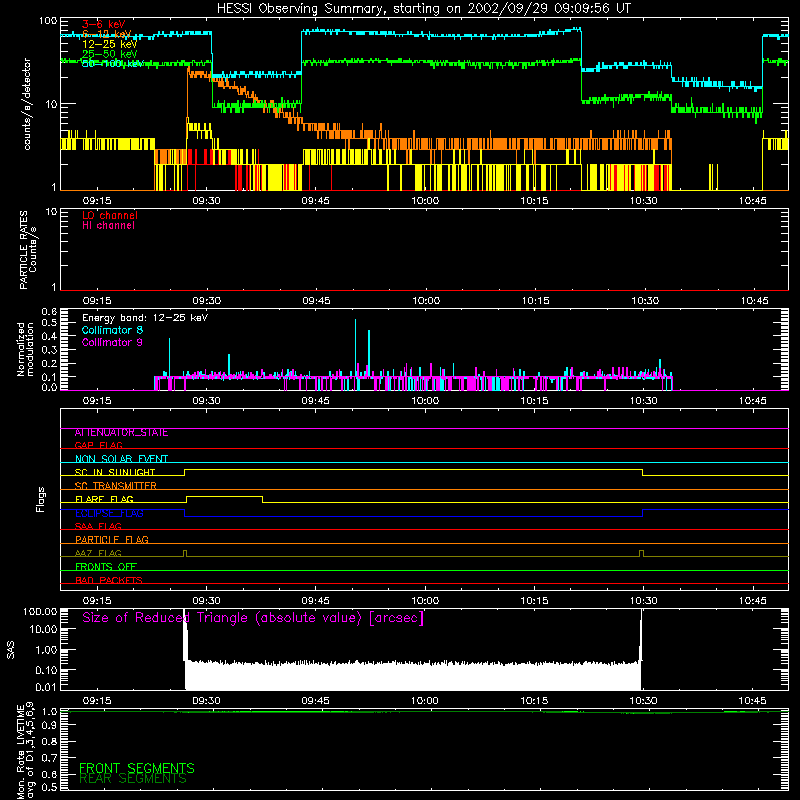Viewport: 800px width, 800px height.
Task: Click the SC_TRANSMITTER flag label
Action: click(116, 486)
